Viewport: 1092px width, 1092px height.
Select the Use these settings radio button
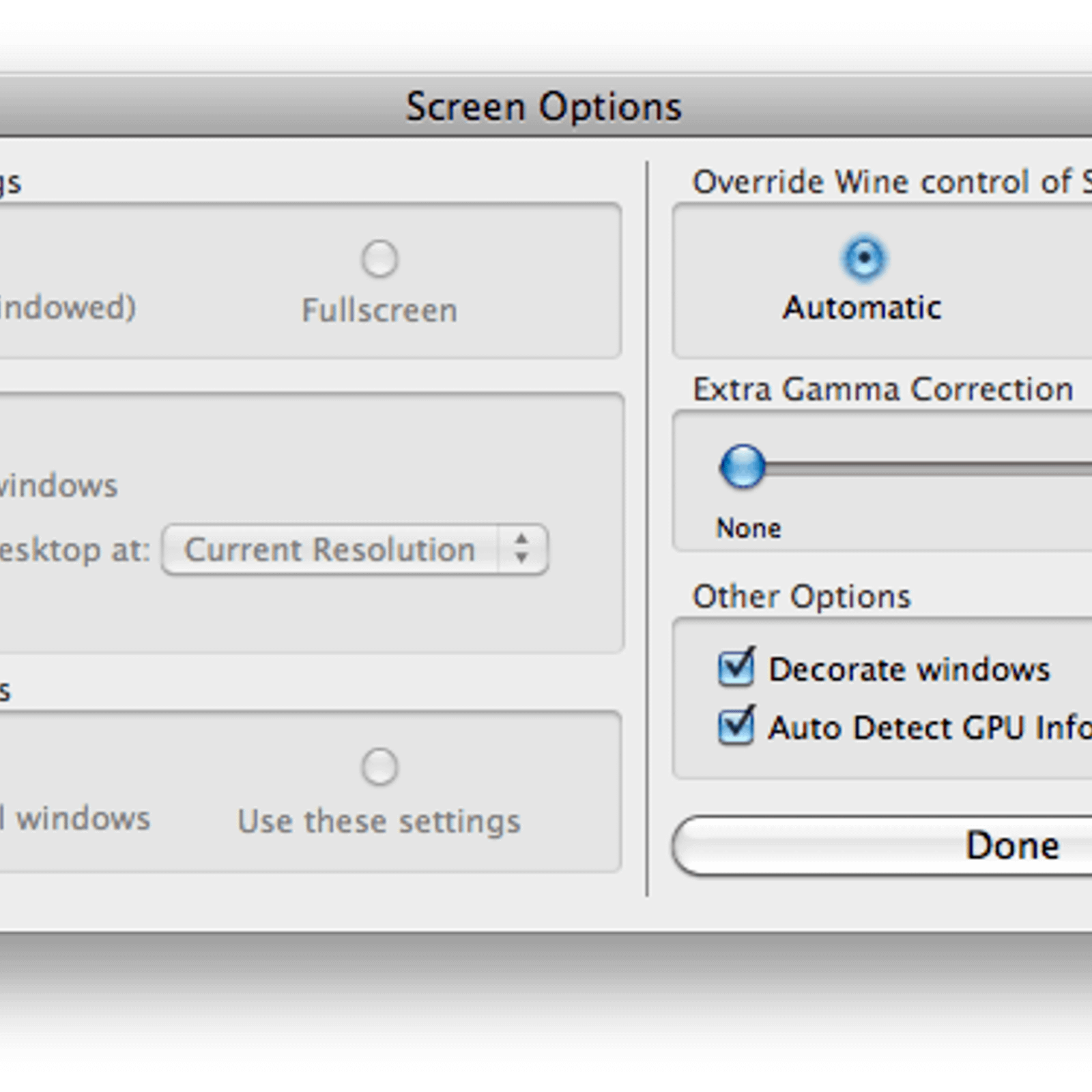[379, 767]
